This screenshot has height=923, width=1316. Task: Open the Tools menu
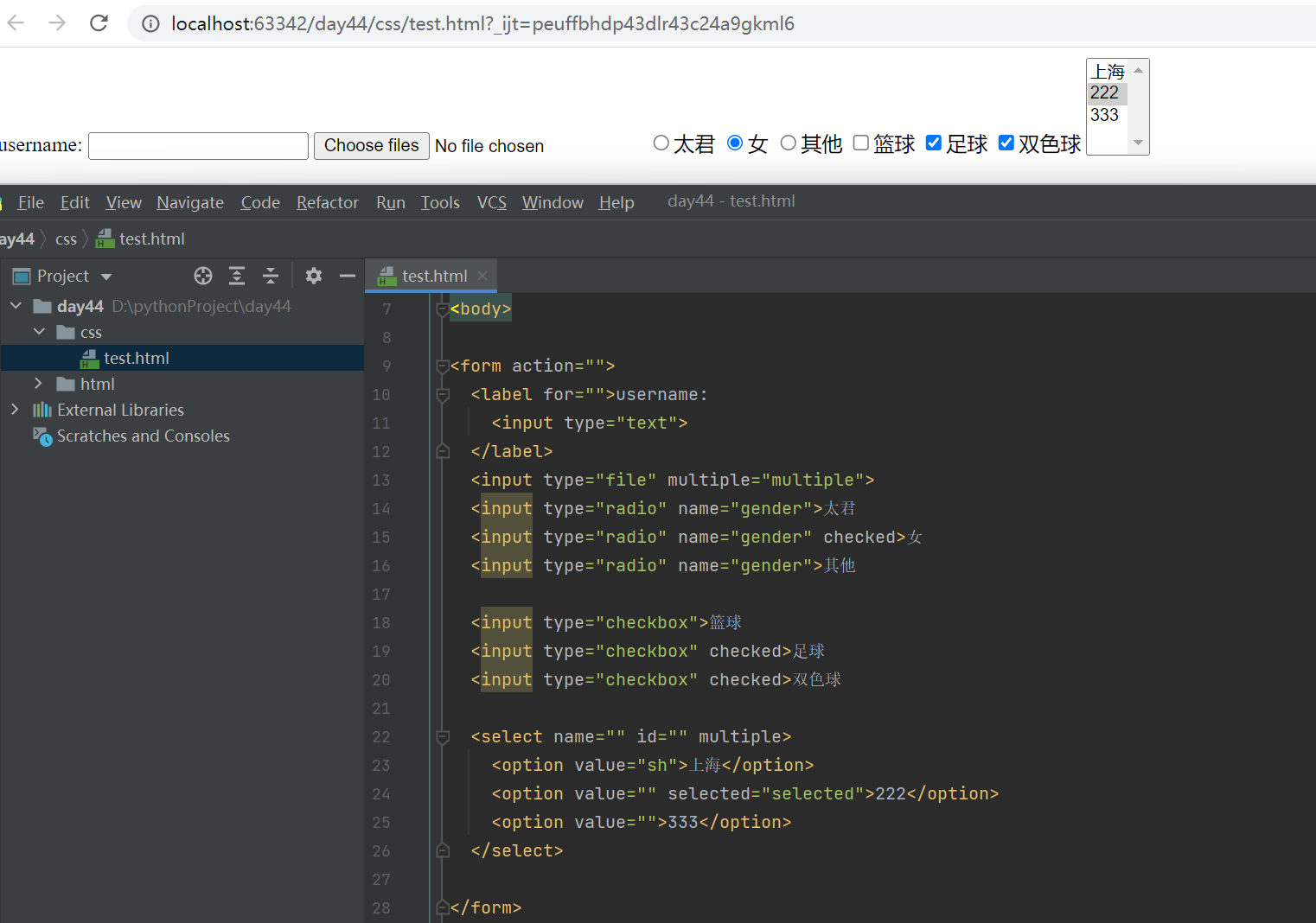[x=440, y=202]
